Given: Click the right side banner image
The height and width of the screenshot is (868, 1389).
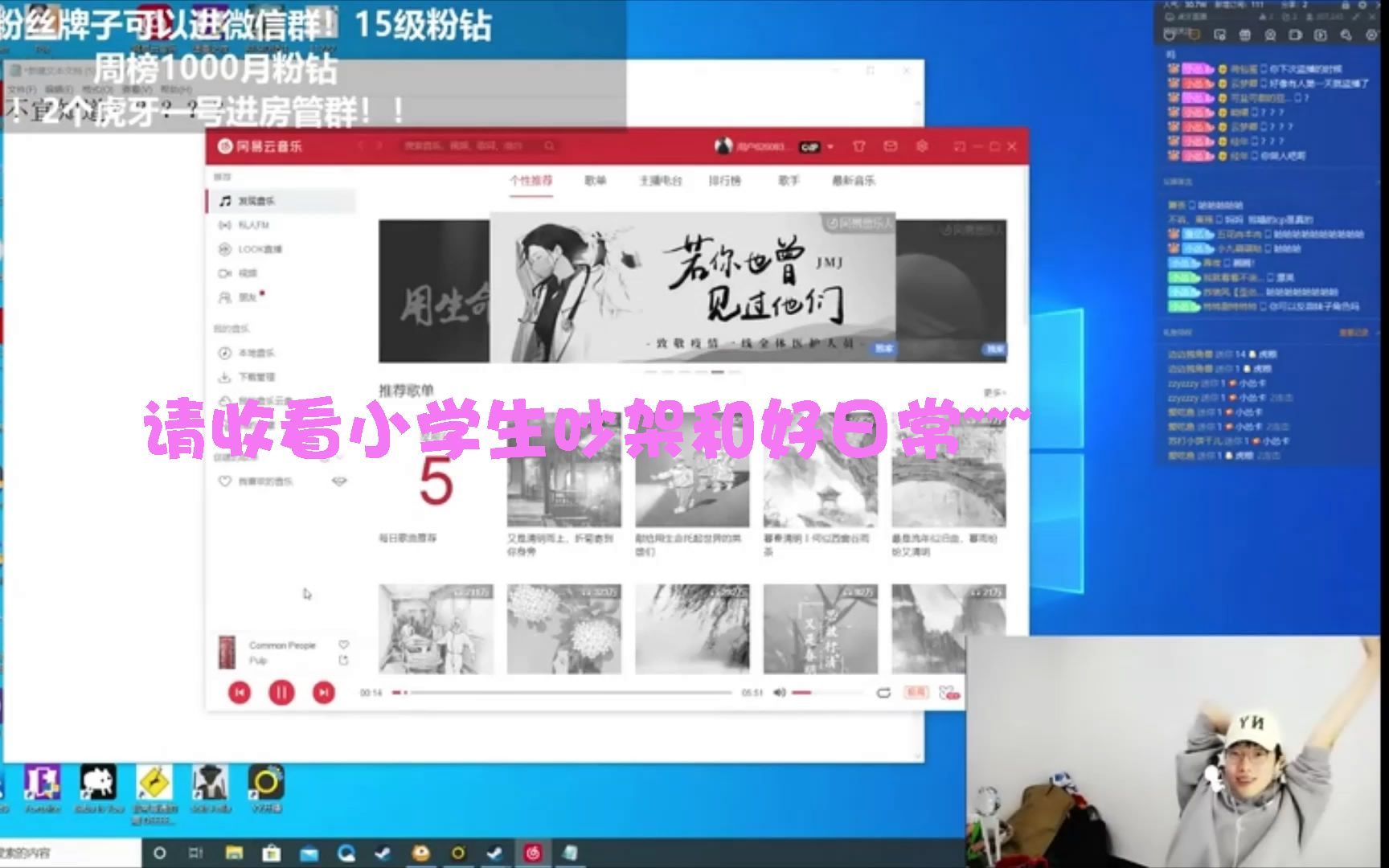Looking at the screenshot, I should point(951,291).
